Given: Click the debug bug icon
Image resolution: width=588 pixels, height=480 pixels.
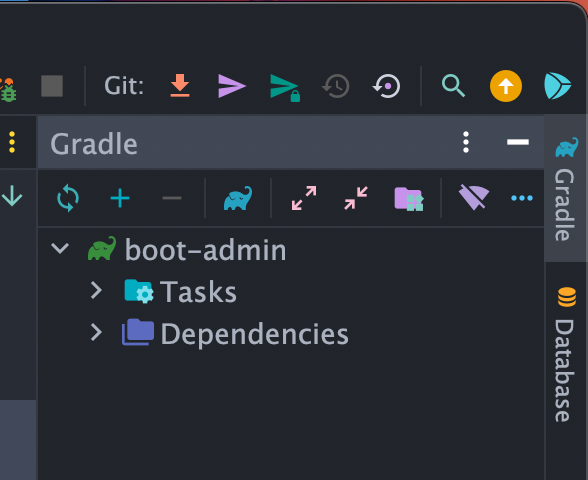Looking at the screenshot, I should pos(8,90).
